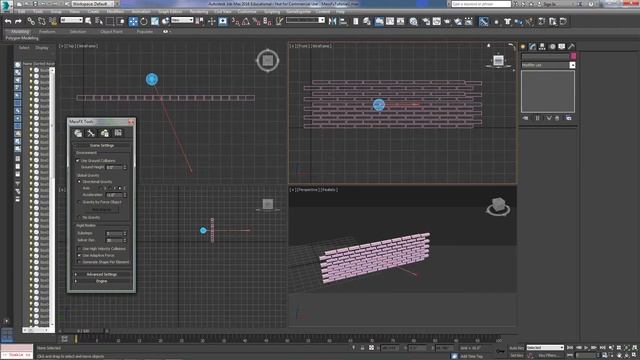The width and height of the screenshot is (640, 360).
Task: Switch command panel to Create tab
Action: pyautogui.click(x=523, y=47)
